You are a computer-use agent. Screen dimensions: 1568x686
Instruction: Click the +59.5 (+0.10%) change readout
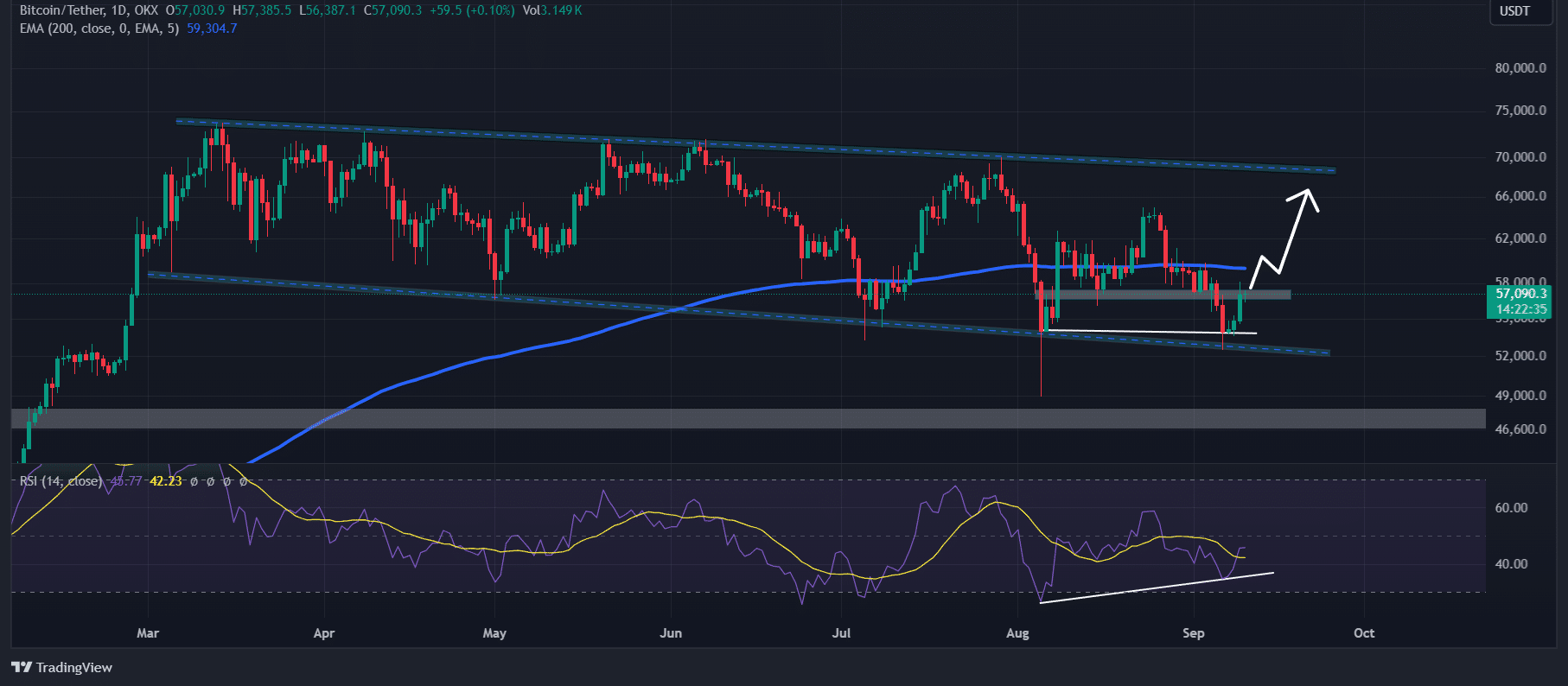click(472, 10)
